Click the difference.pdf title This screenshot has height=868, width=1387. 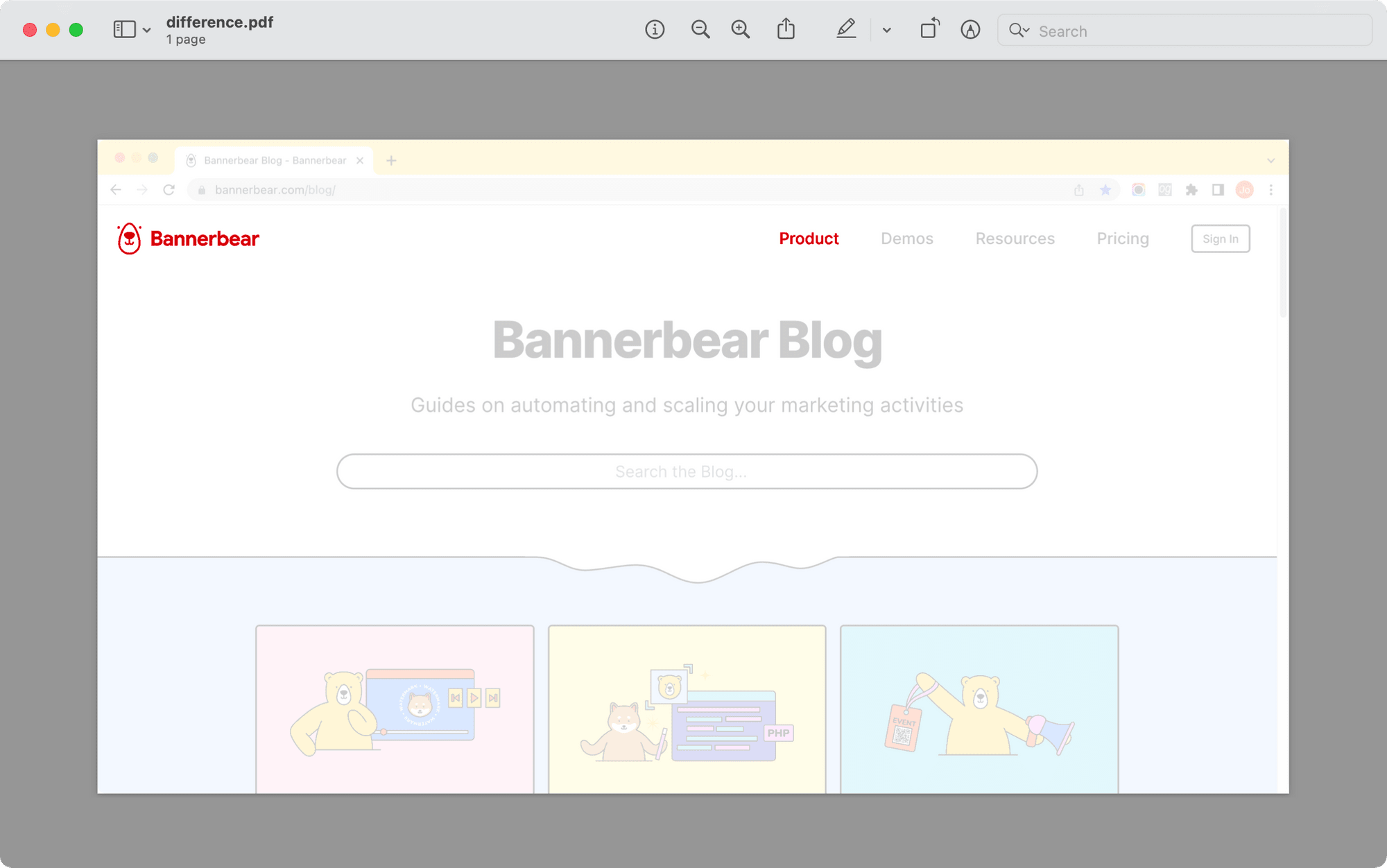click(220, 22)
